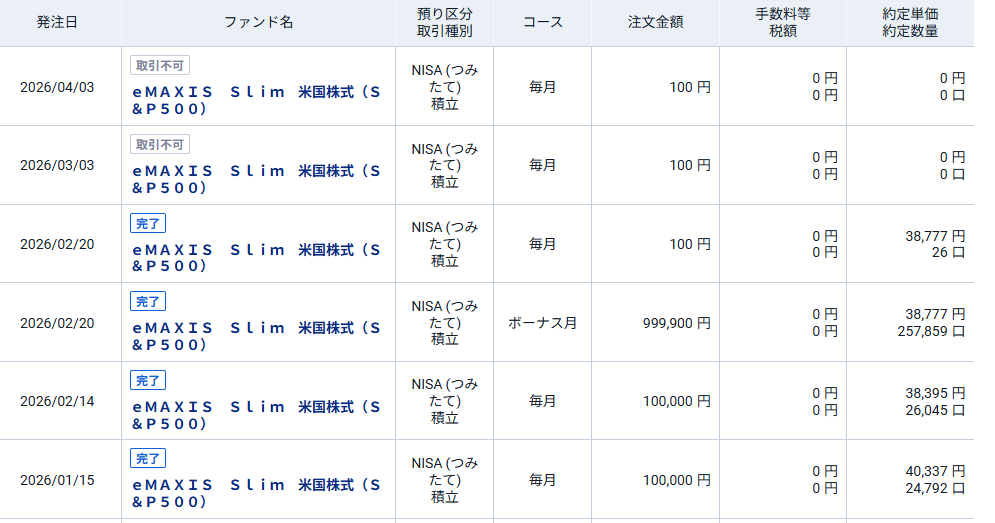
Task: Select the ボーナス月 course cell
Action: point(542,323)
